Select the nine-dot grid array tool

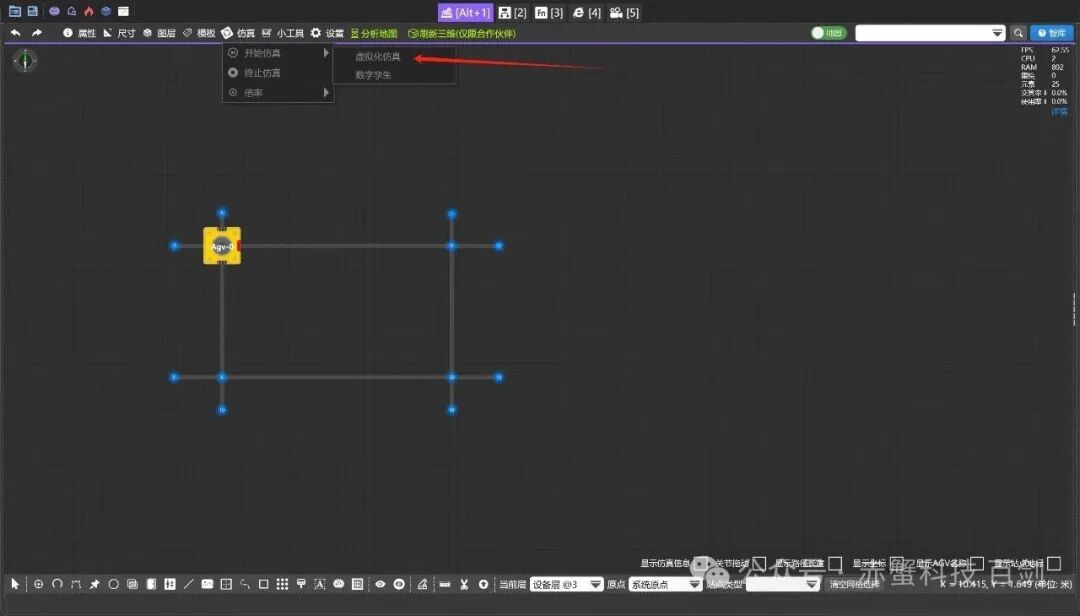(282, 584)
